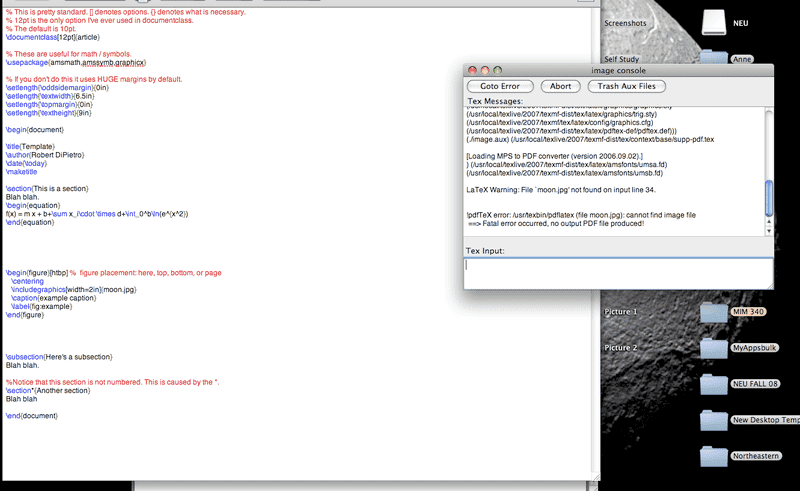Open the MIM 340 folder
The height and width of the screenshot is (491, 800).
(x=715, y=312)
